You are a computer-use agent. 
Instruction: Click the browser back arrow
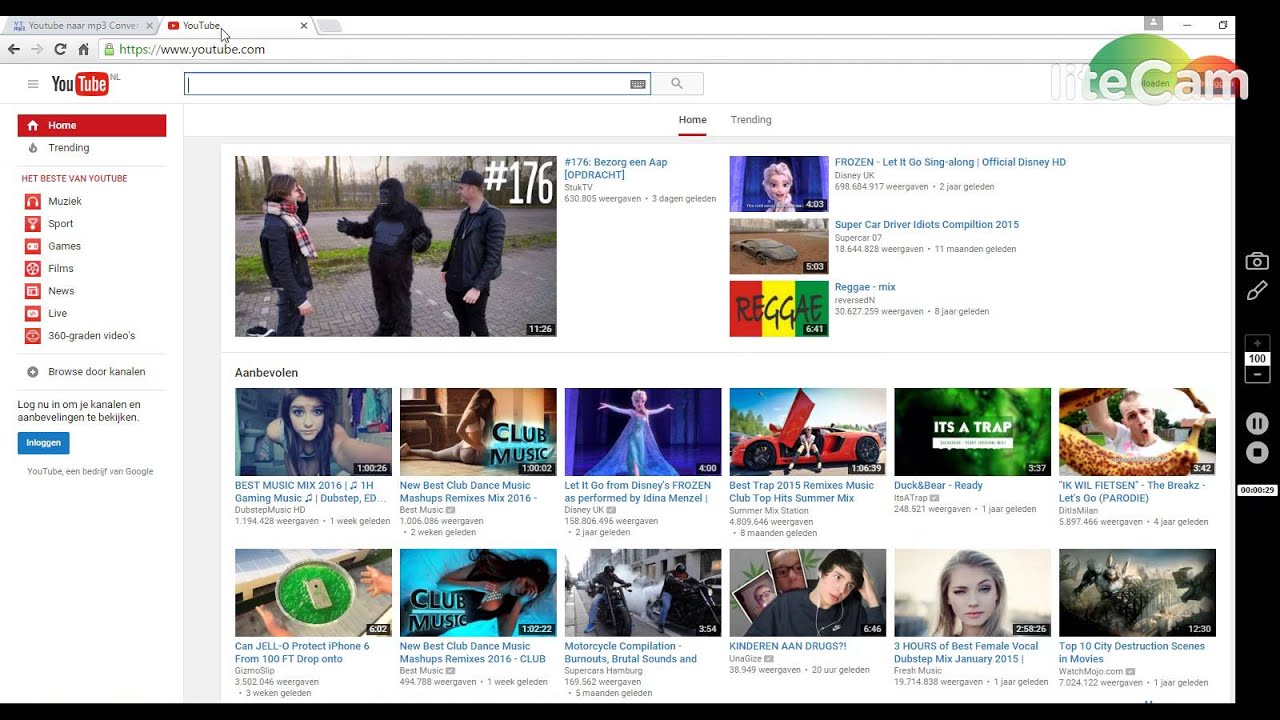point(14,49)
